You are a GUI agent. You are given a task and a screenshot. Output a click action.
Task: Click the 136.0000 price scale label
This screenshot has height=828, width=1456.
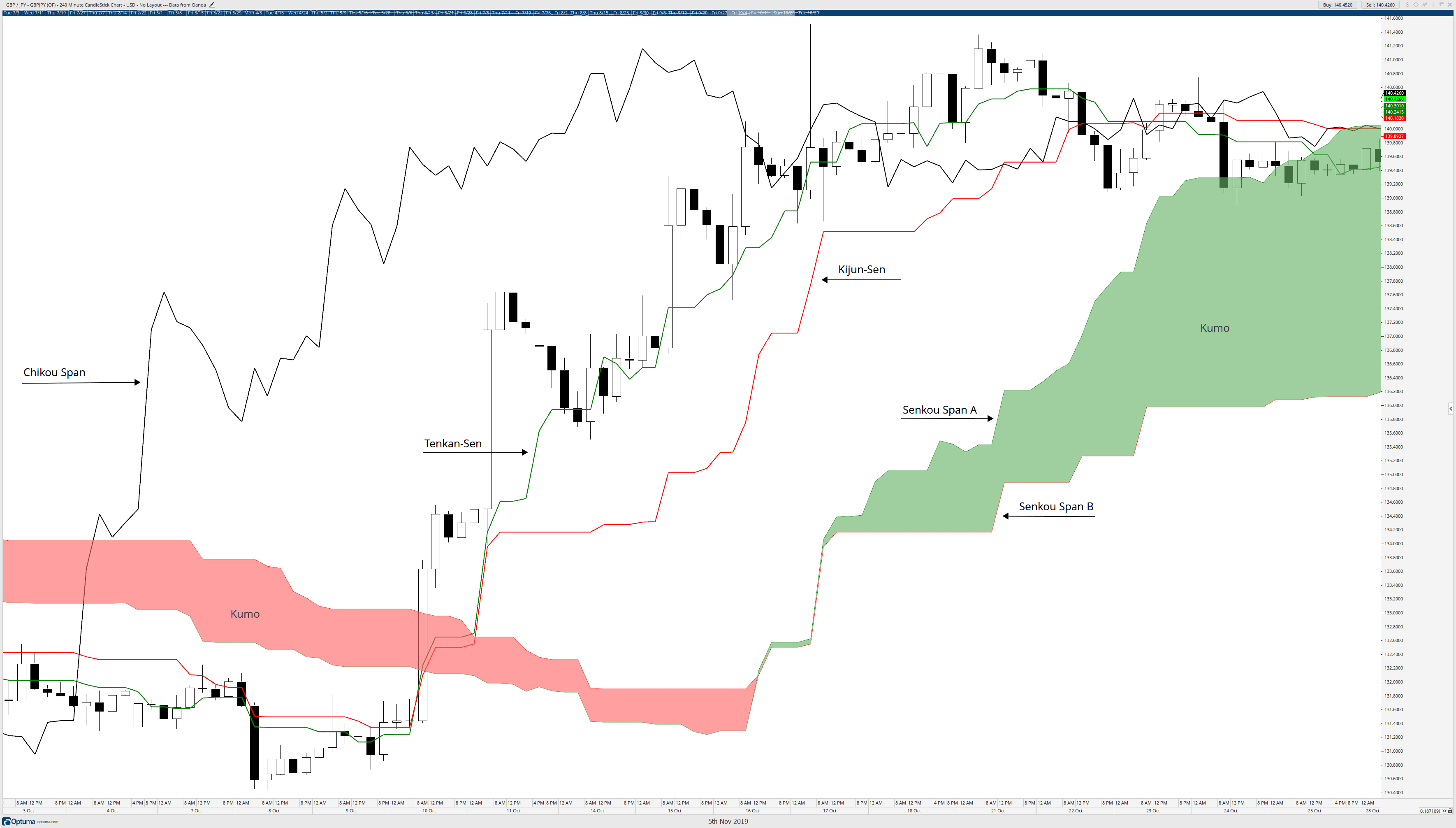pos(1393,405)
